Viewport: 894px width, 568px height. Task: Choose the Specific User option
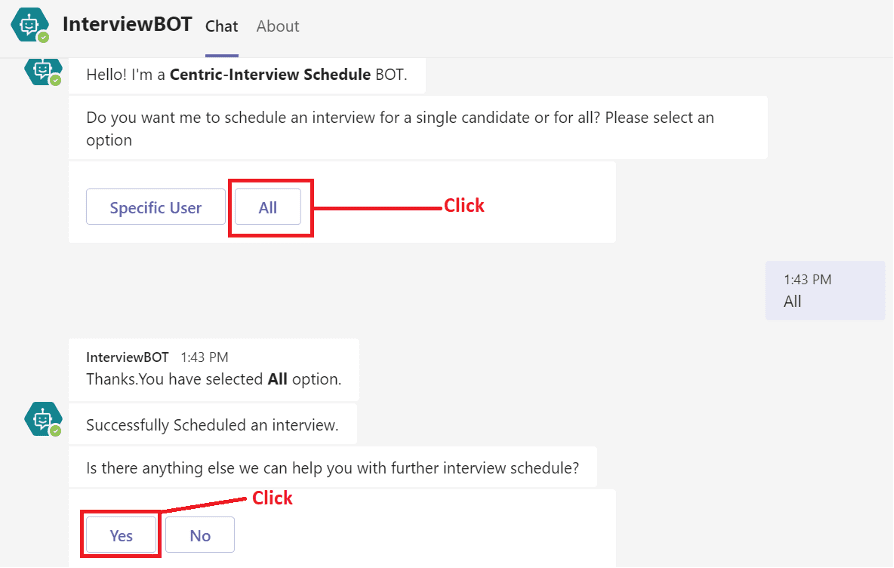pyautogui.click(x=155, y=208)
